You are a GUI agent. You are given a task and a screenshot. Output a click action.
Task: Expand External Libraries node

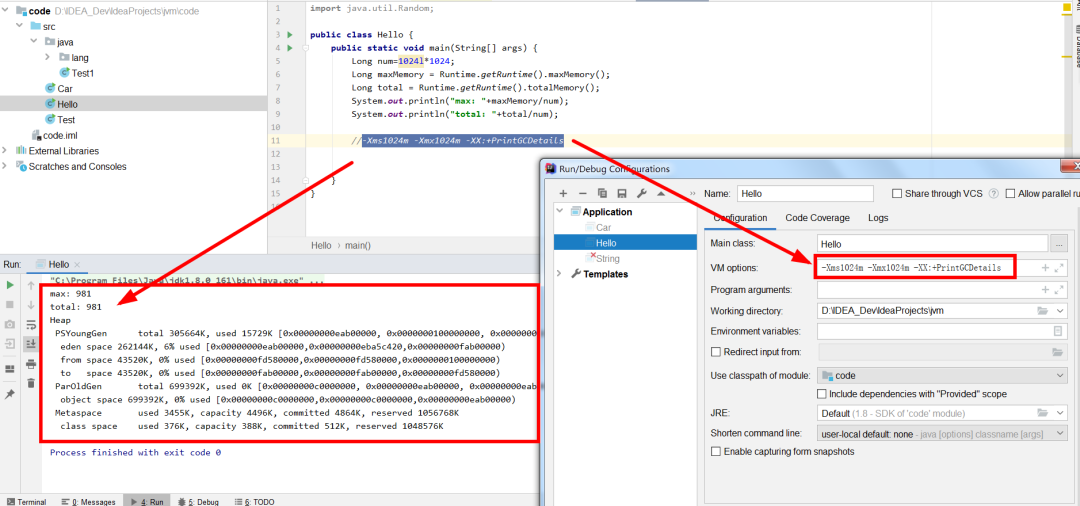pos(6,151)
